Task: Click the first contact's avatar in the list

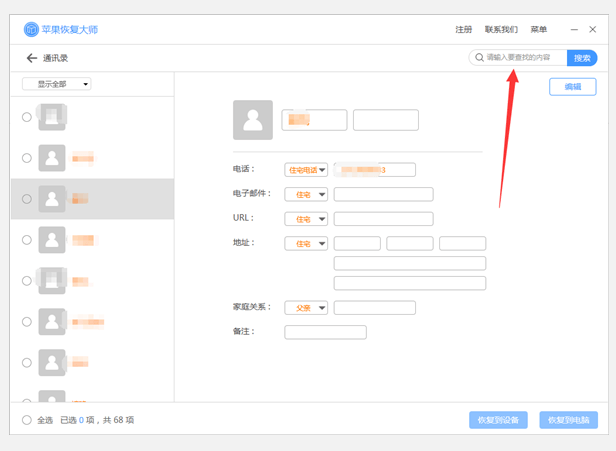Action: coord(52,117)
